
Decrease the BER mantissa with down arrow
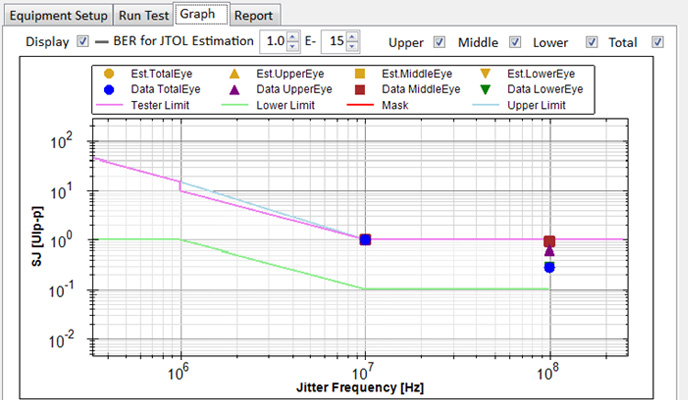[293, 46]
